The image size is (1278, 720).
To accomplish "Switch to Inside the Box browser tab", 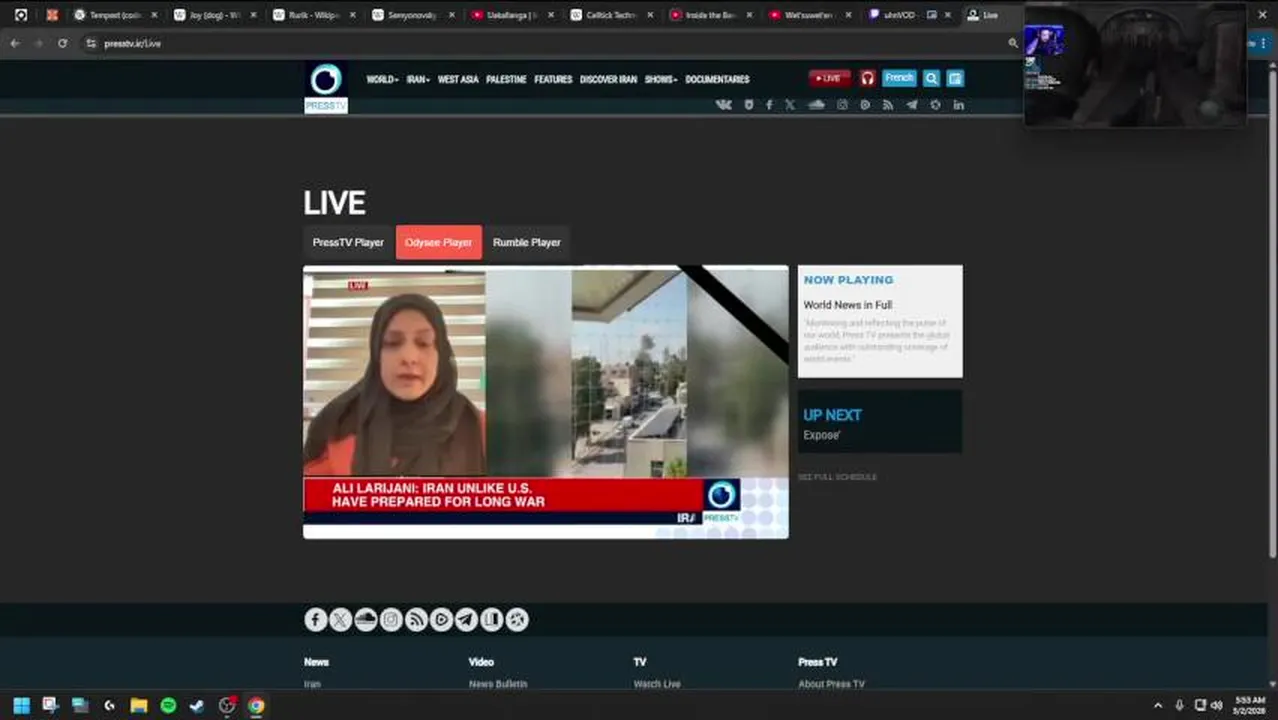I will 709,15.
